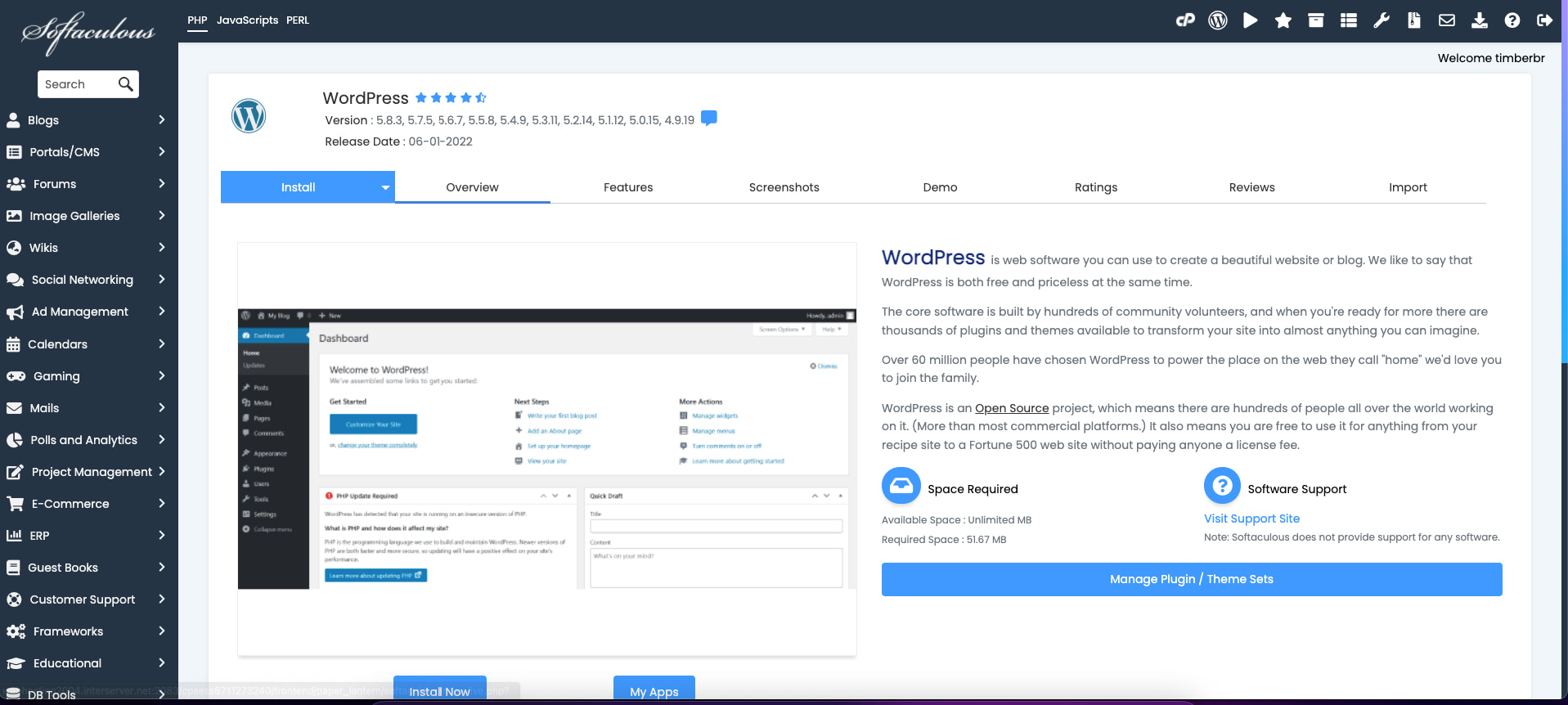Open the Install button dropdown arrow
The width and height of the screenshot is (1568, 705).
coord(385,187)
